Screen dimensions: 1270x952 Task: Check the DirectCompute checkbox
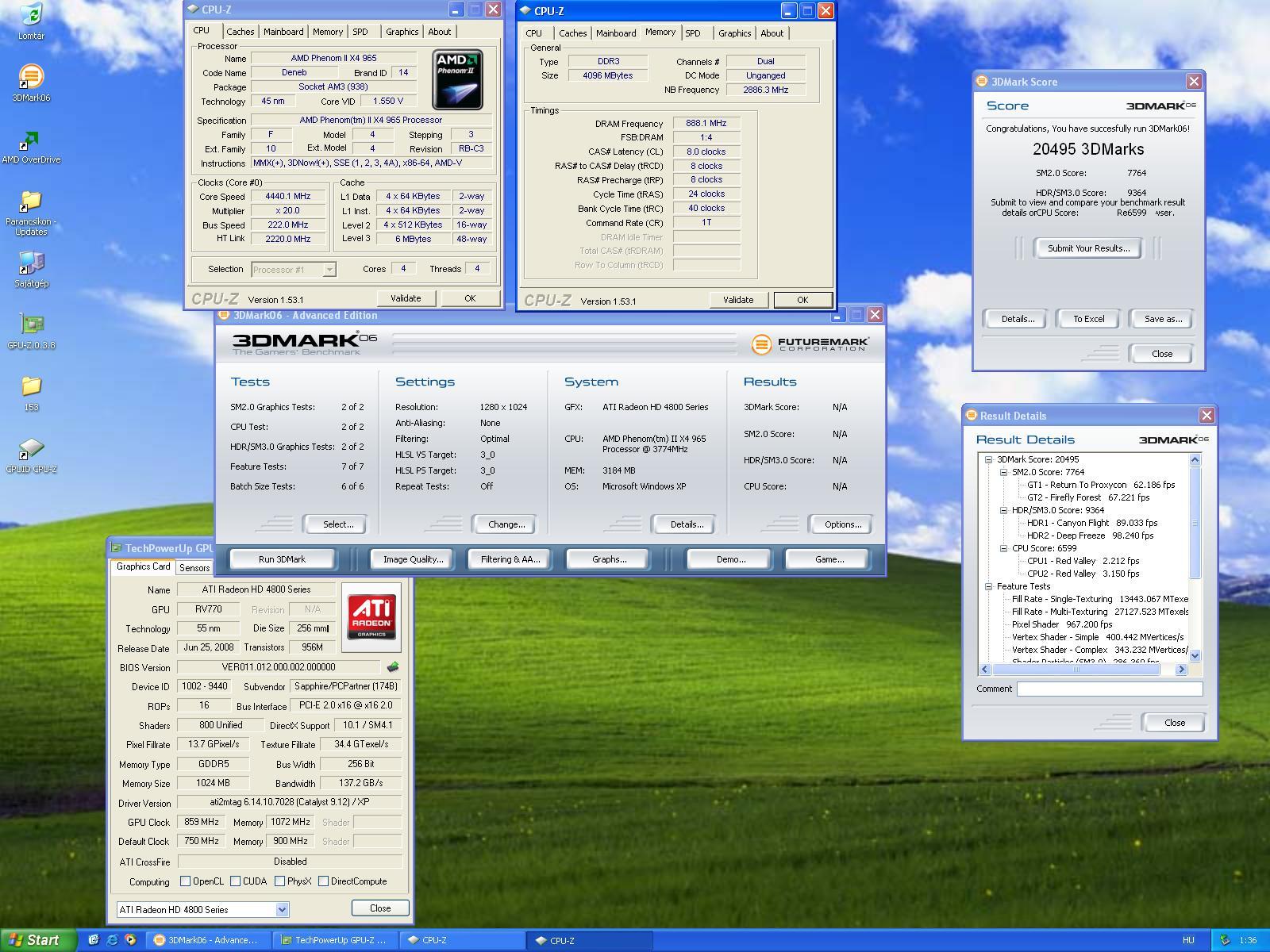pyautogui.click(x=323, y=881)
